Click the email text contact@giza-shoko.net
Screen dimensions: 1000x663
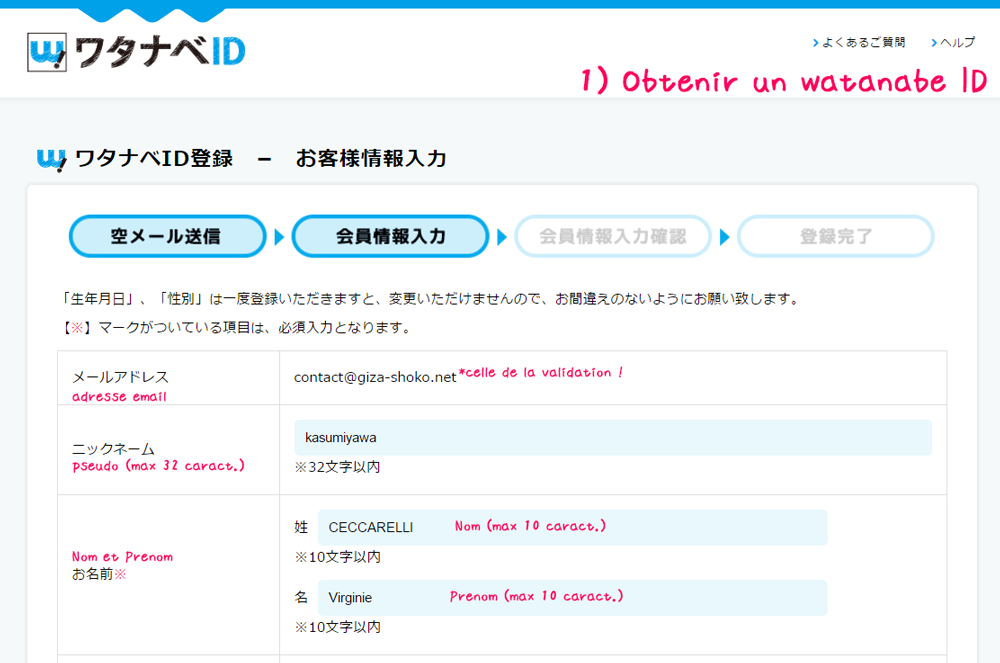pos(375,377)
